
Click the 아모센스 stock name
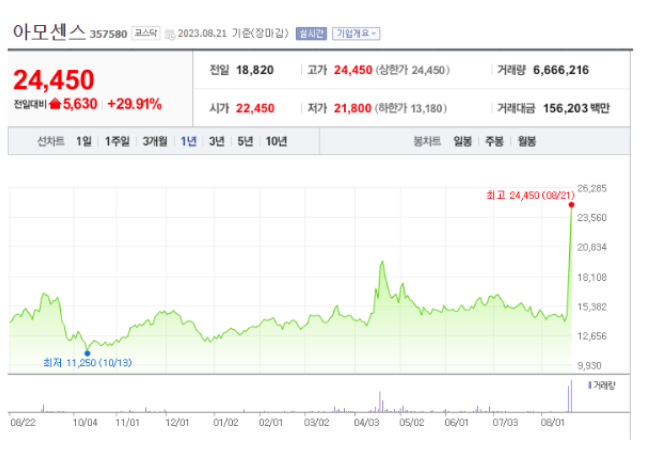click(x=49, y=32)
